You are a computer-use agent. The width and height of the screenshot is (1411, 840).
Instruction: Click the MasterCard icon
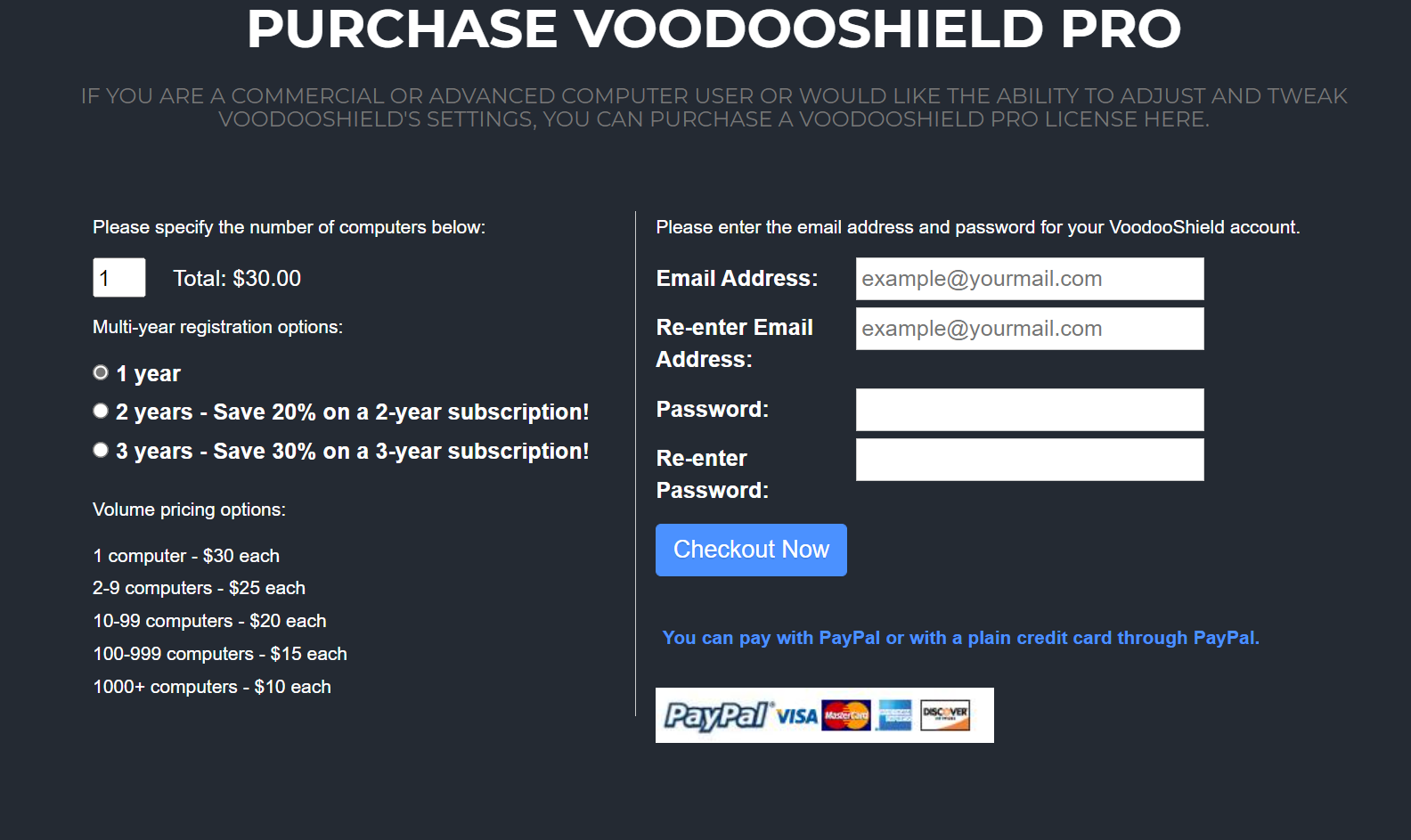(x=846, y=715)
